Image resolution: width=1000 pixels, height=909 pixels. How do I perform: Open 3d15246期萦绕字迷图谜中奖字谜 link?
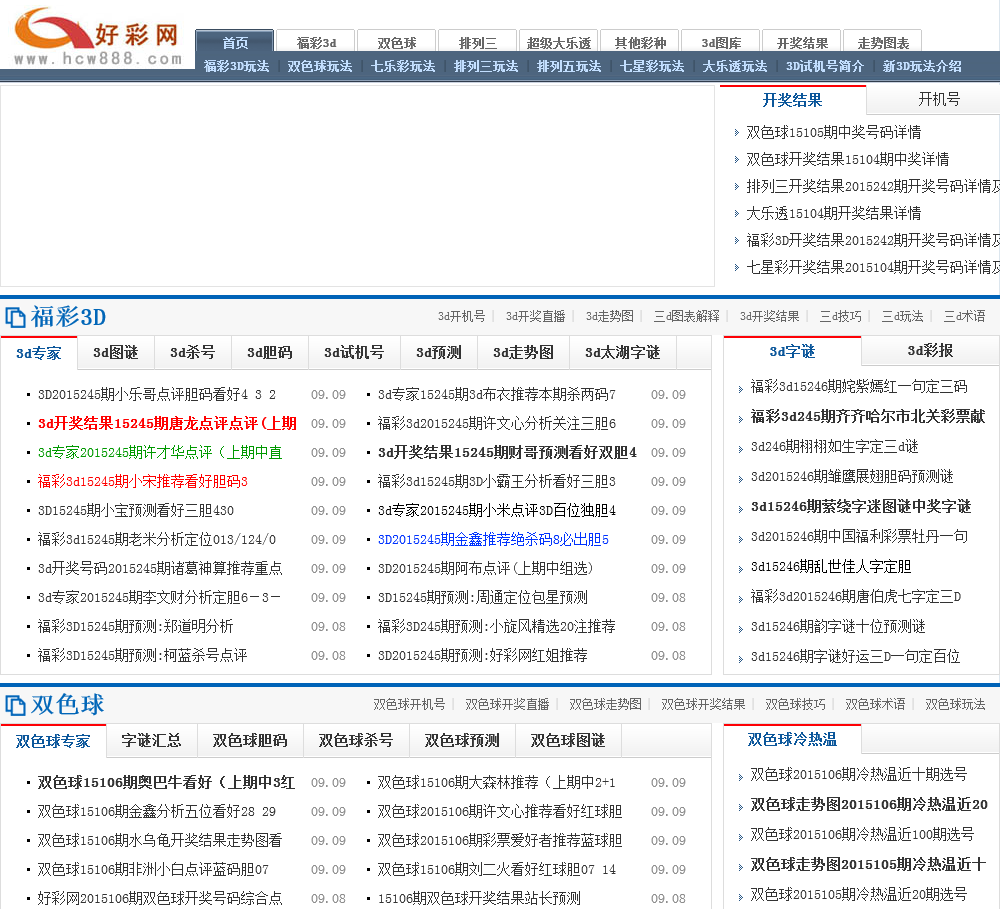click(x=860, y=506)
